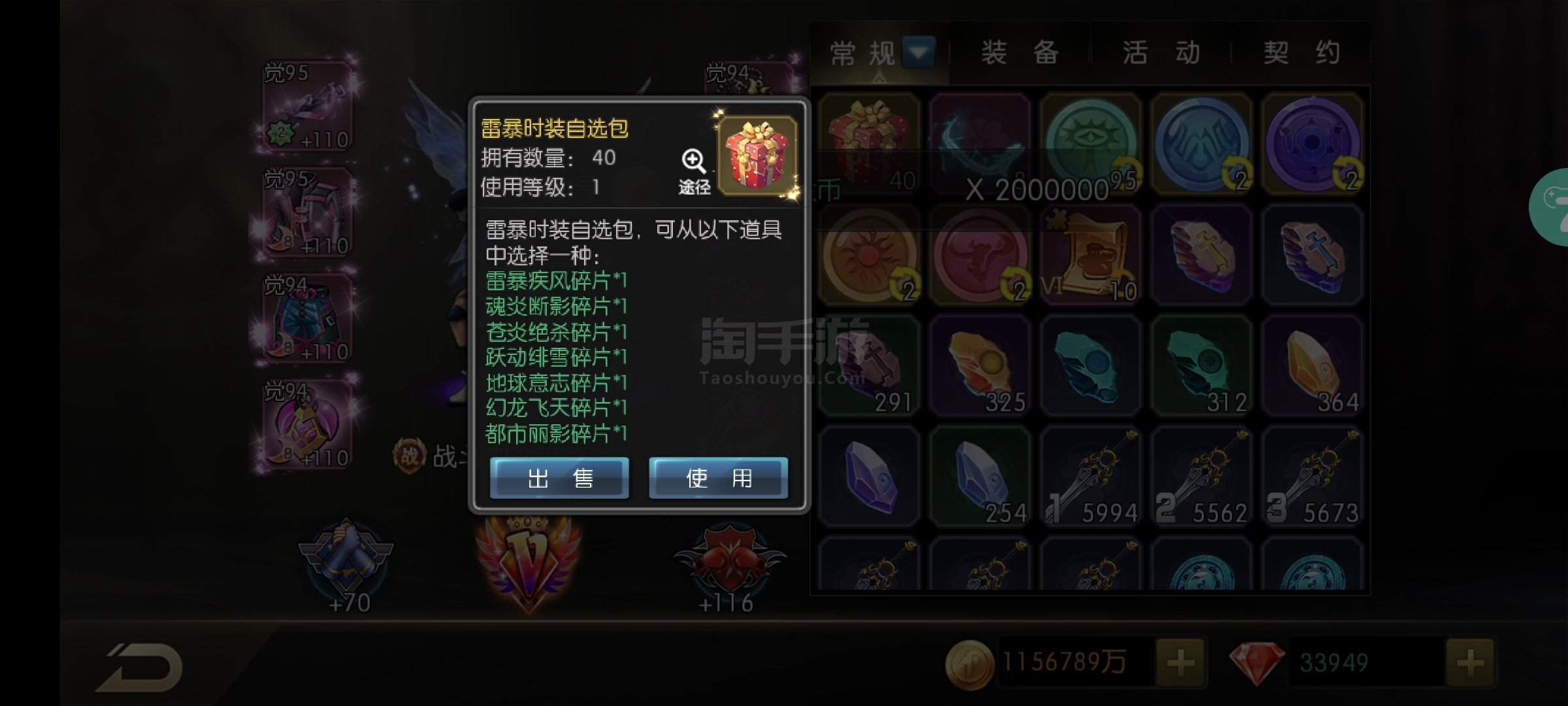Select the orange sun medal item
This screenshot has height=706, width=1568.
point(869,256)
